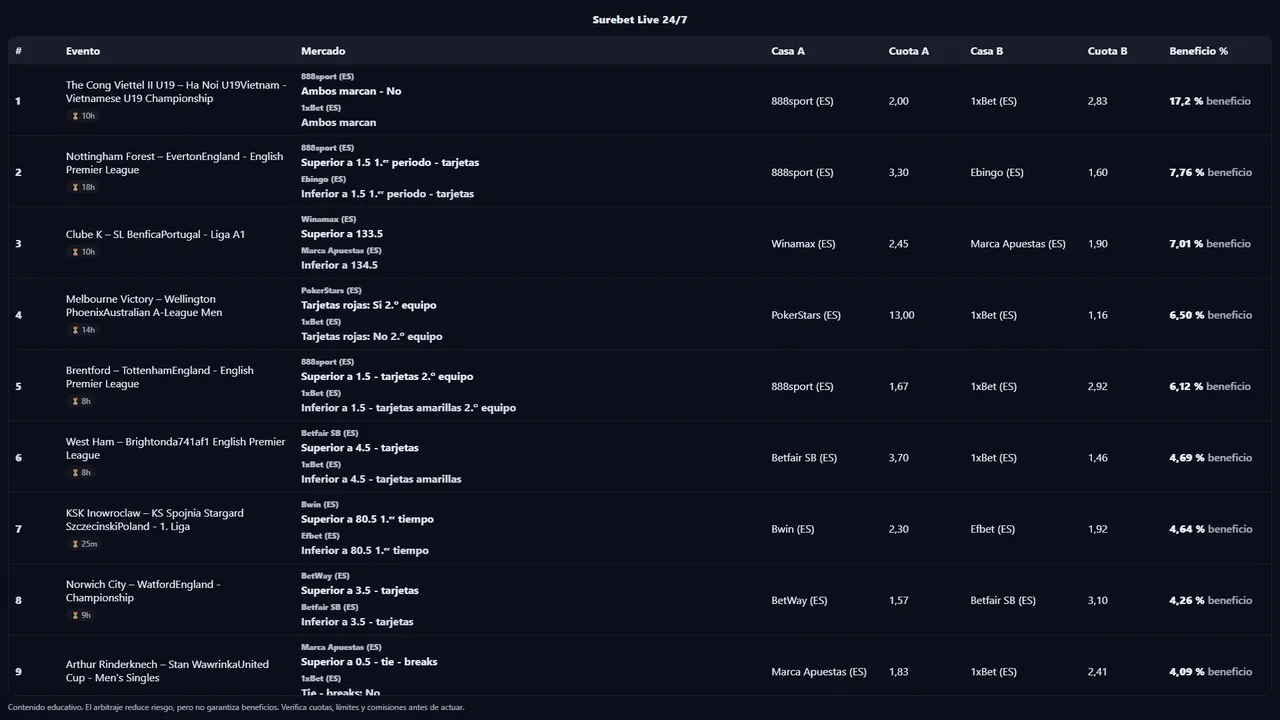Image resolution: width=1280 pixels, height=720 pixels.
Task: Open the Arthur Rinderknech – Stan Wawrinka event
Action: (167, 671)
